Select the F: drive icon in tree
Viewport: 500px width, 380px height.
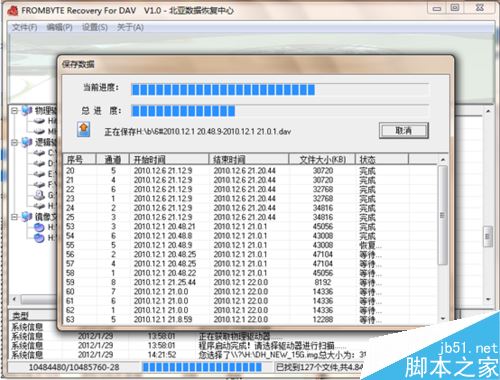(39, 184)
